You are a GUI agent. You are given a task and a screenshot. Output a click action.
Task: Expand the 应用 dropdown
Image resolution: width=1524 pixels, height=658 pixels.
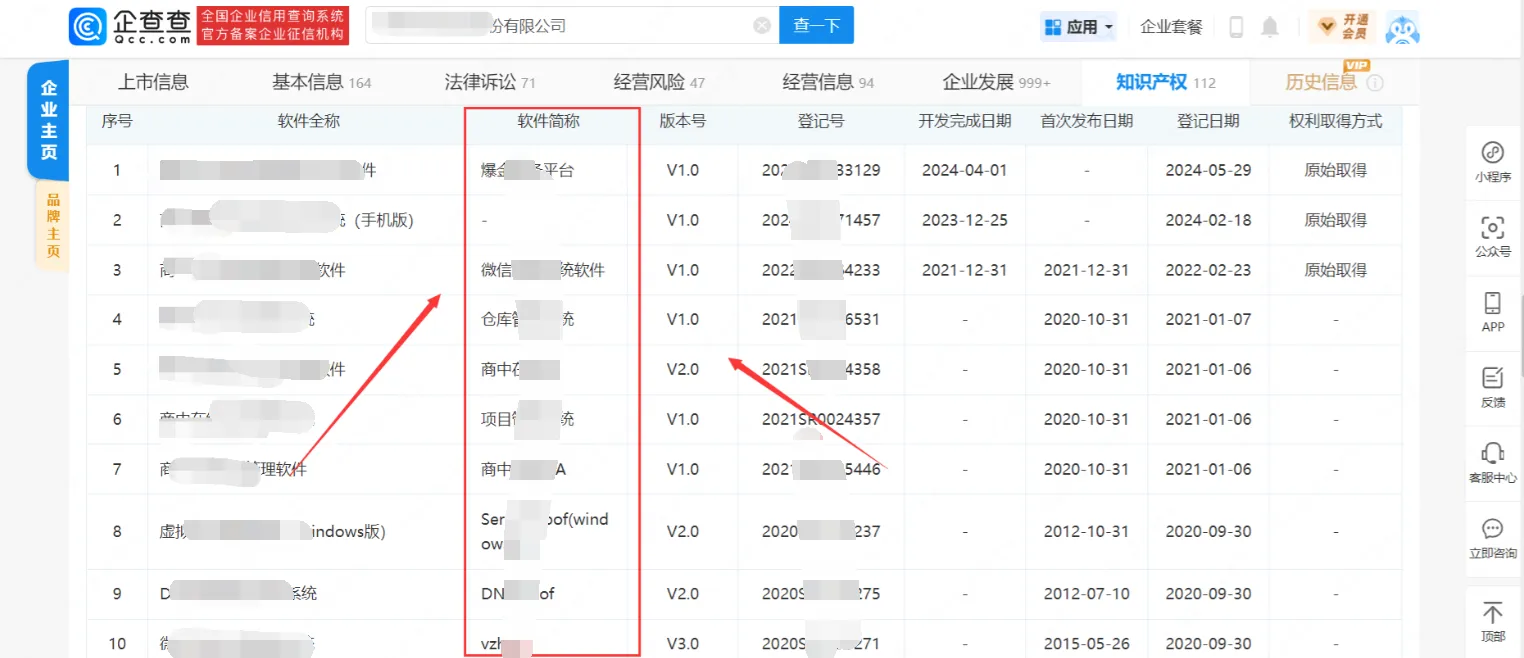click(1078, 27)
